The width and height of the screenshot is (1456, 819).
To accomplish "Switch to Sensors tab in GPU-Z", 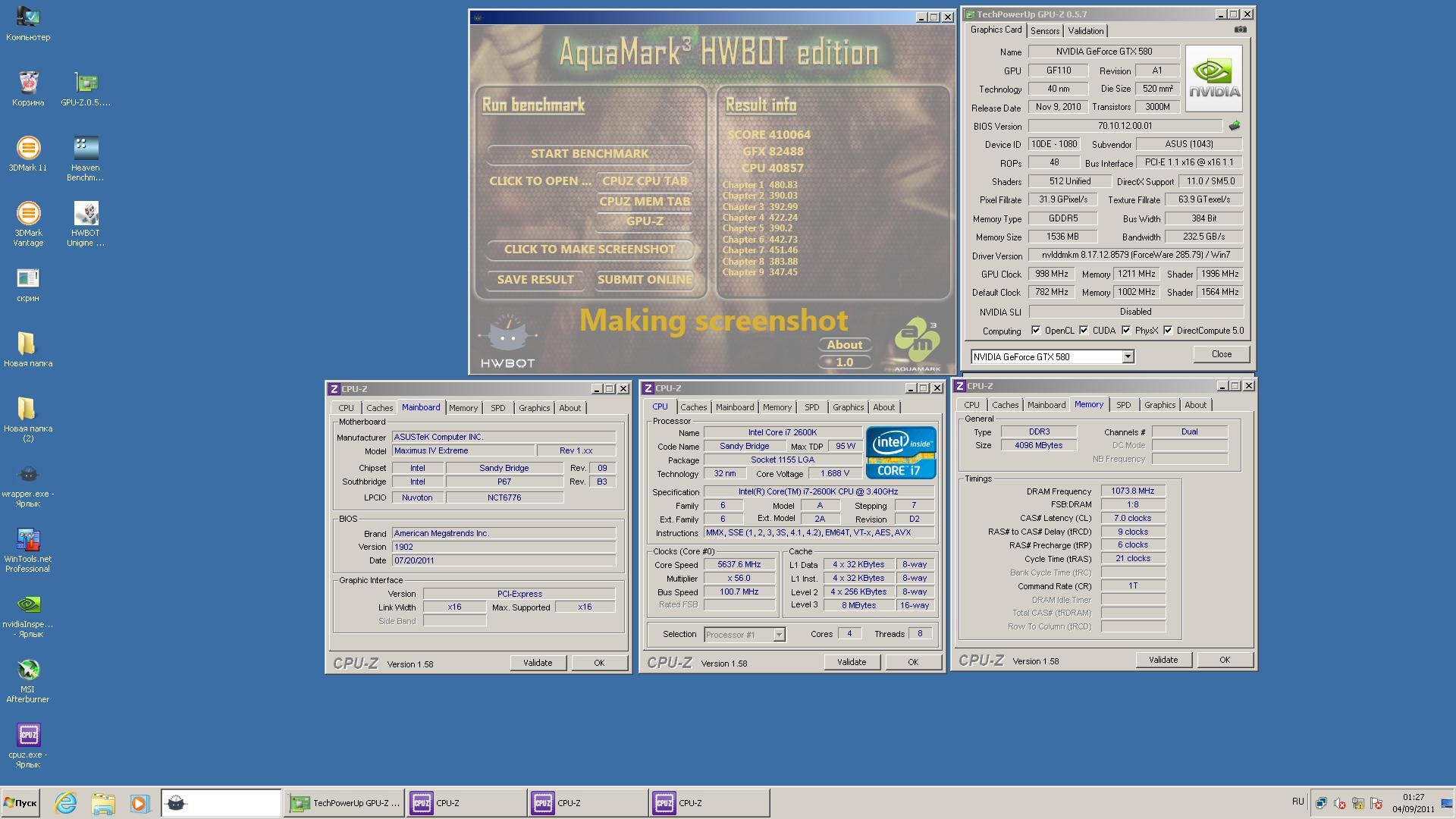I will coord(1044,31).
